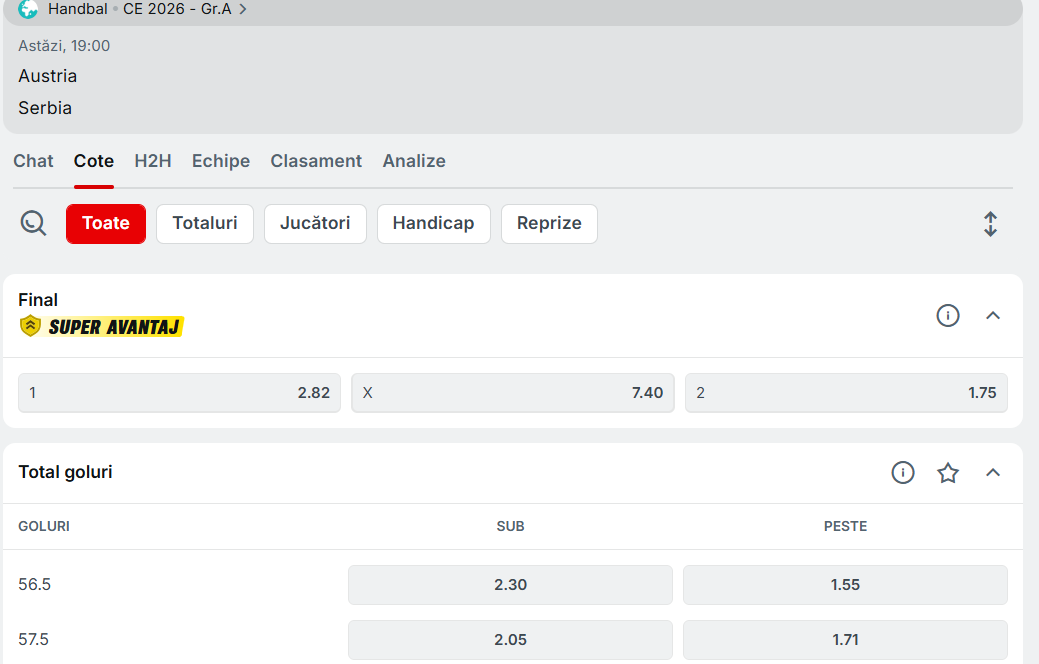
Task: Pick odds 2.82 for outcome 1
Action: (x=179, y=393)
